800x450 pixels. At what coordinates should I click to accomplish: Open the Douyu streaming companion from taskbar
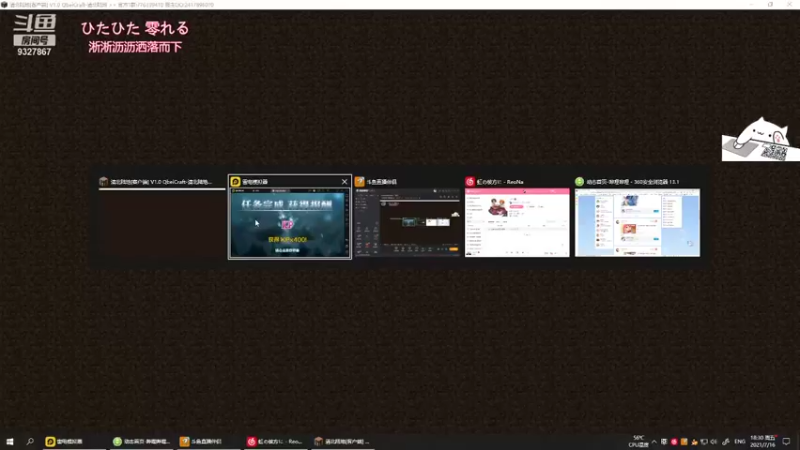click(208, 441)
